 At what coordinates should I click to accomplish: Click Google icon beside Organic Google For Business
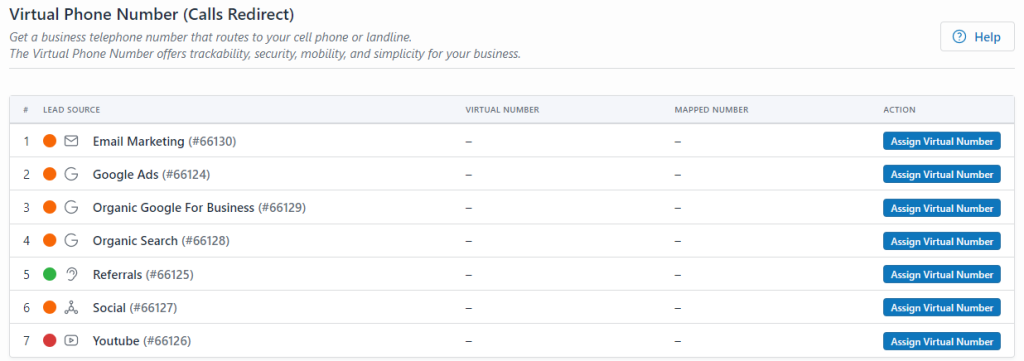pos(71,208)
